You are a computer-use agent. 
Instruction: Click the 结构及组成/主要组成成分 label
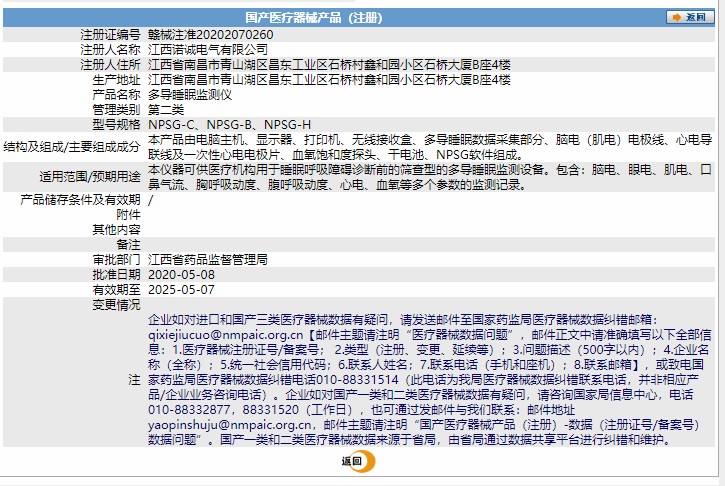(x=72, y=147)
